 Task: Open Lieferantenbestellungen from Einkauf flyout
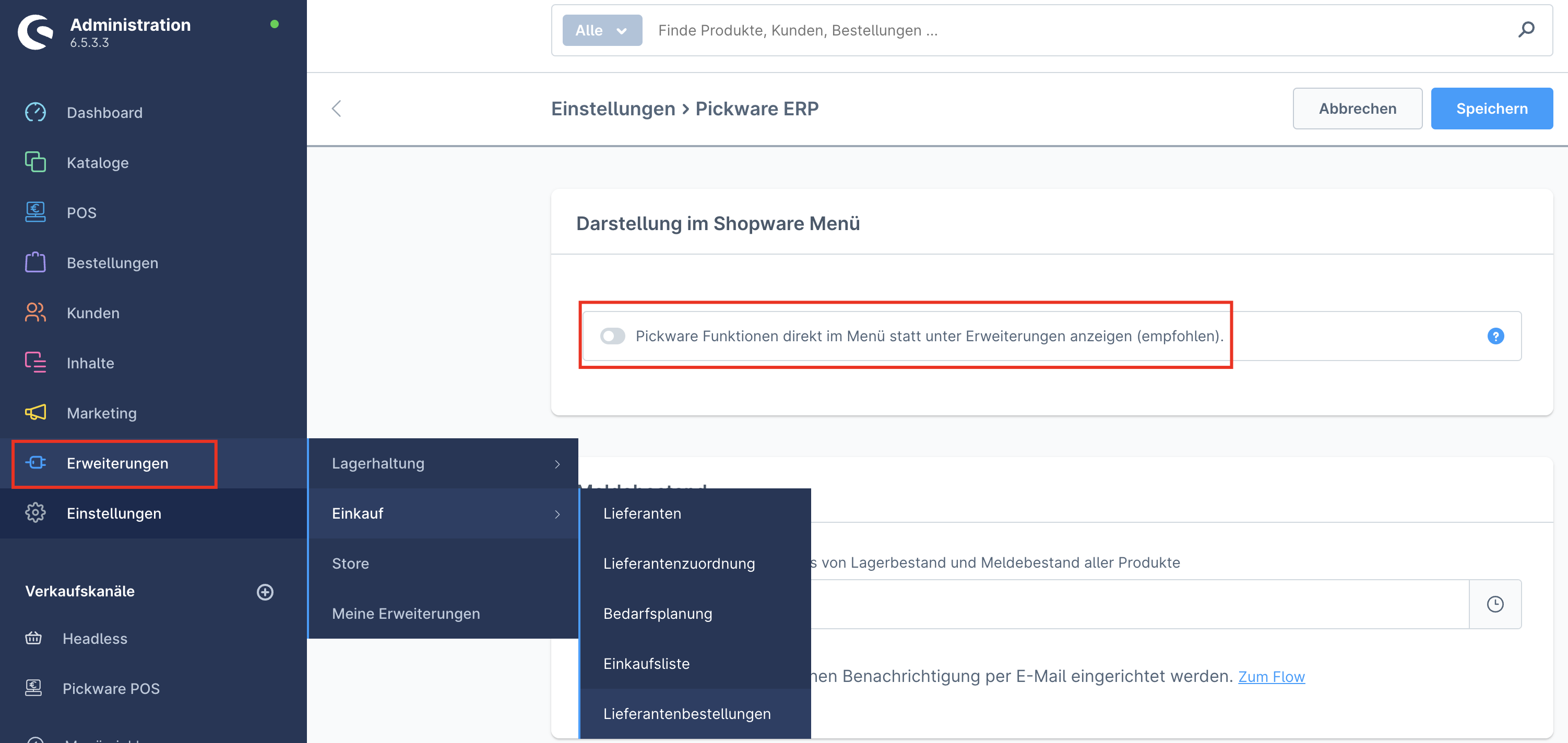pos(695,713)
